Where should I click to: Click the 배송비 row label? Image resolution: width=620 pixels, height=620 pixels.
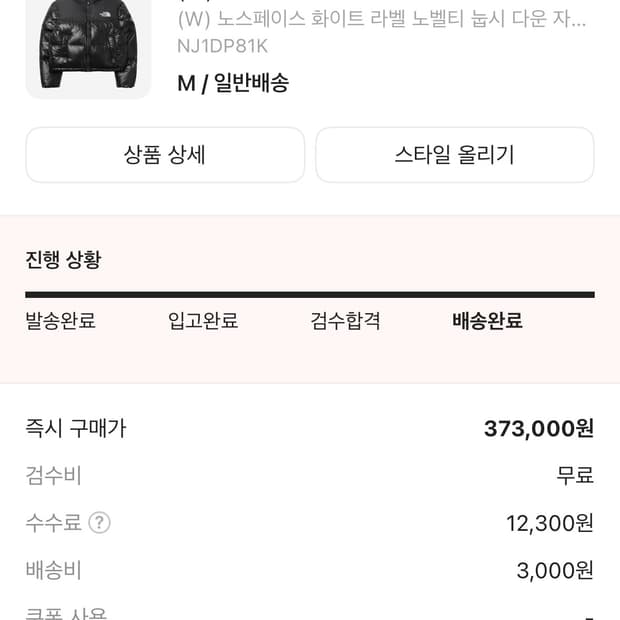(x=53, y=570)
